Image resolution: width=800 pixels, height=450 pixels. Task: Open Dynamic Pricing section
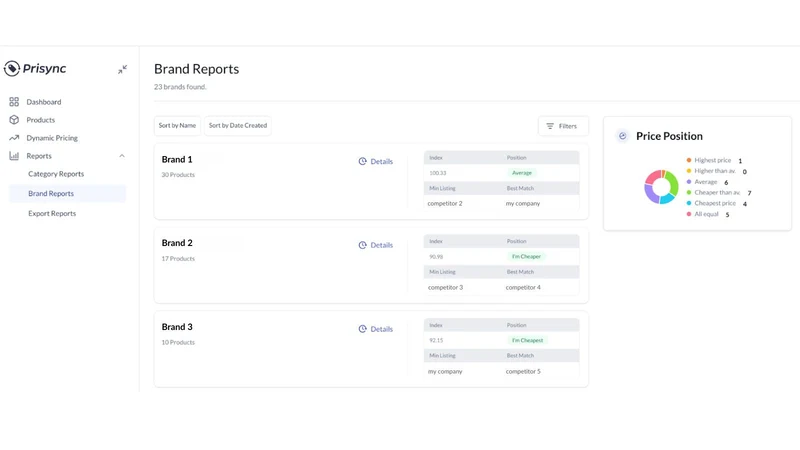coord(52,138)
